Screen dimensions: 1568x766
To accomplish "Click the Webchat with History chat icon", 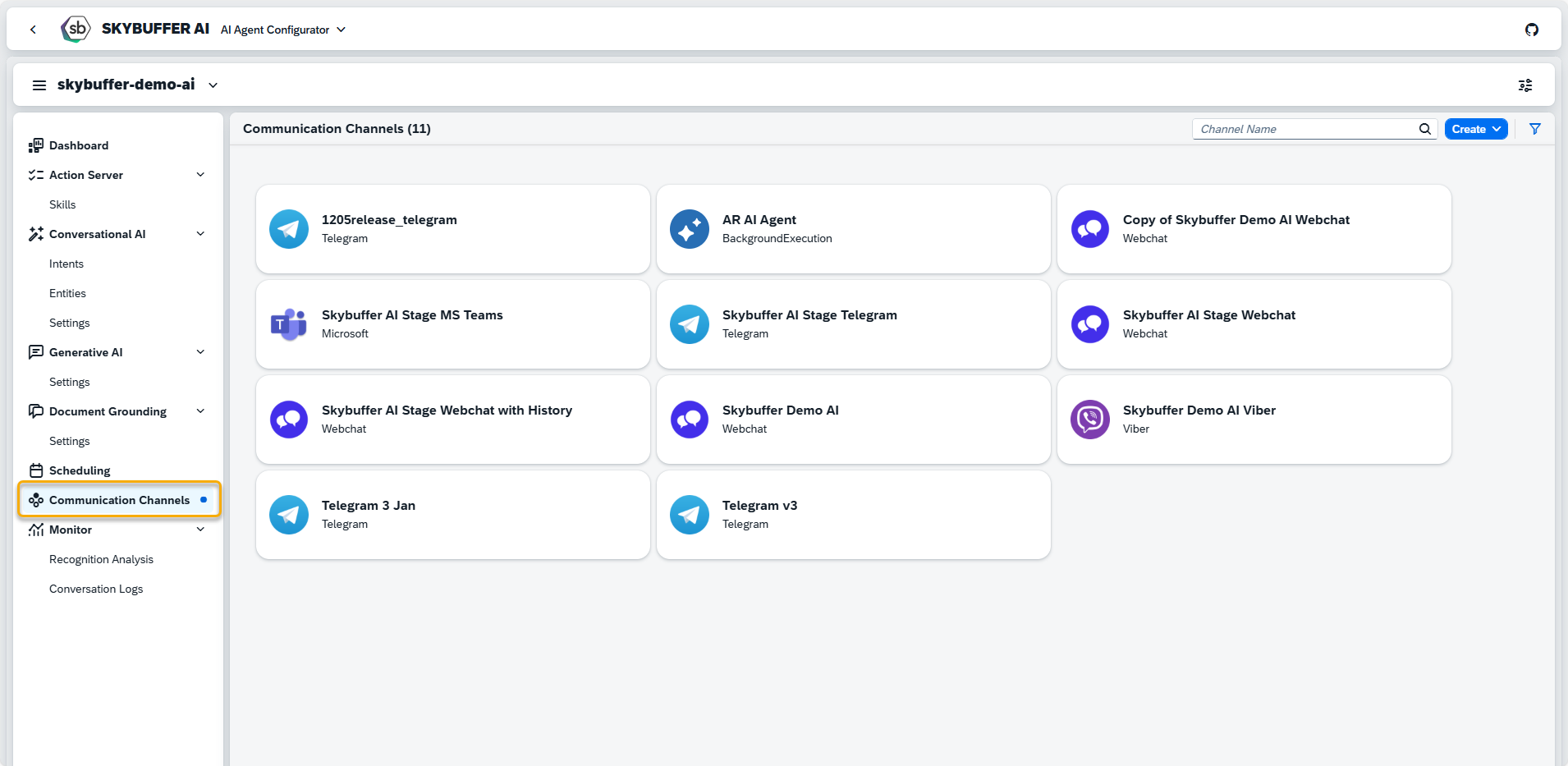I will coord(289,420).
